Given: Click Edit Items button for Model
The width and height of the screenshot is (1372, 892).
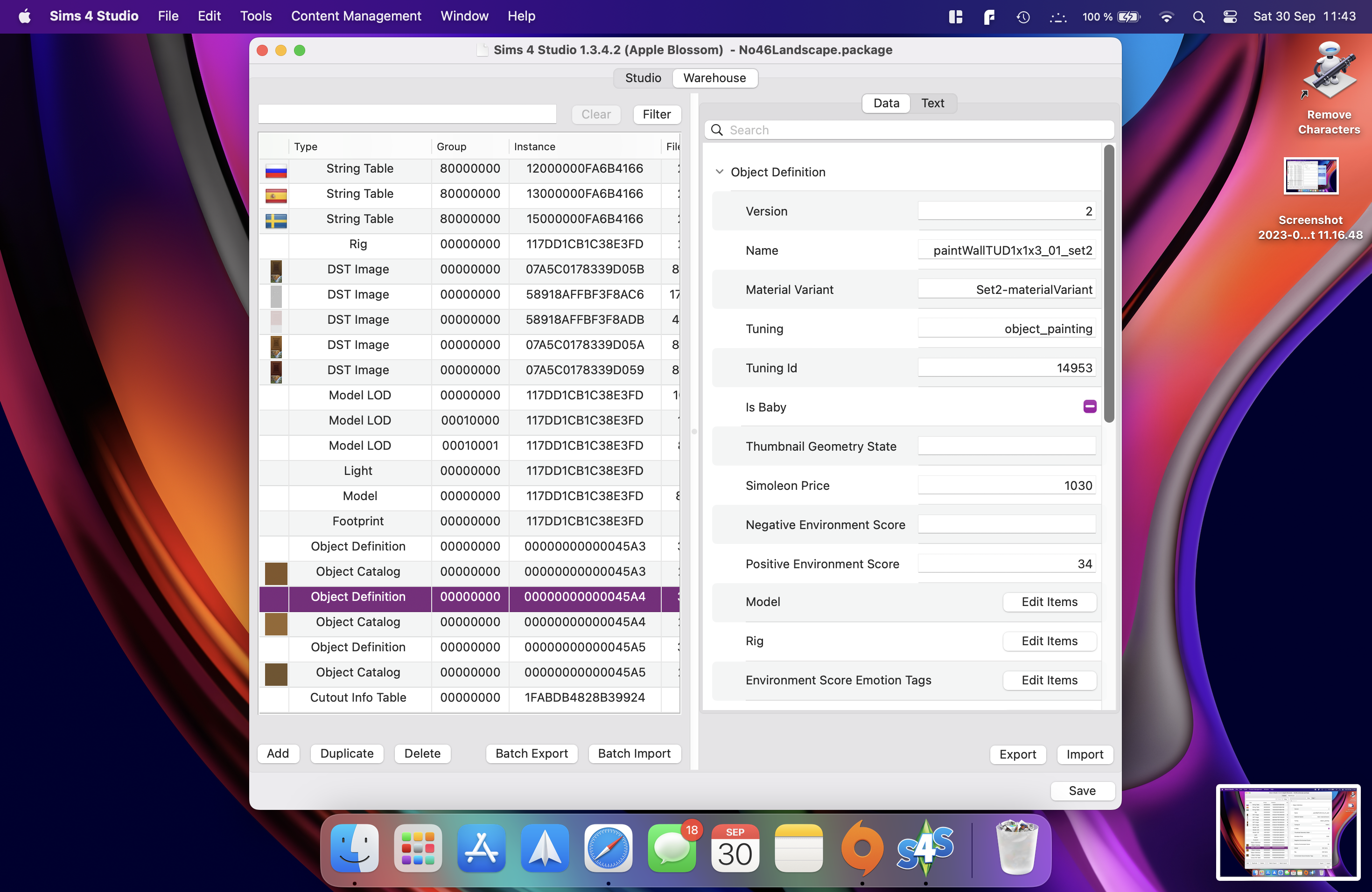Looking at the screenshot, I should coord(1049,601).
